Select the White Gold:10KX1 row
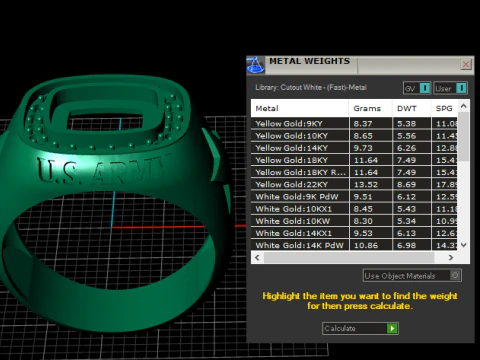 point(354,209)
